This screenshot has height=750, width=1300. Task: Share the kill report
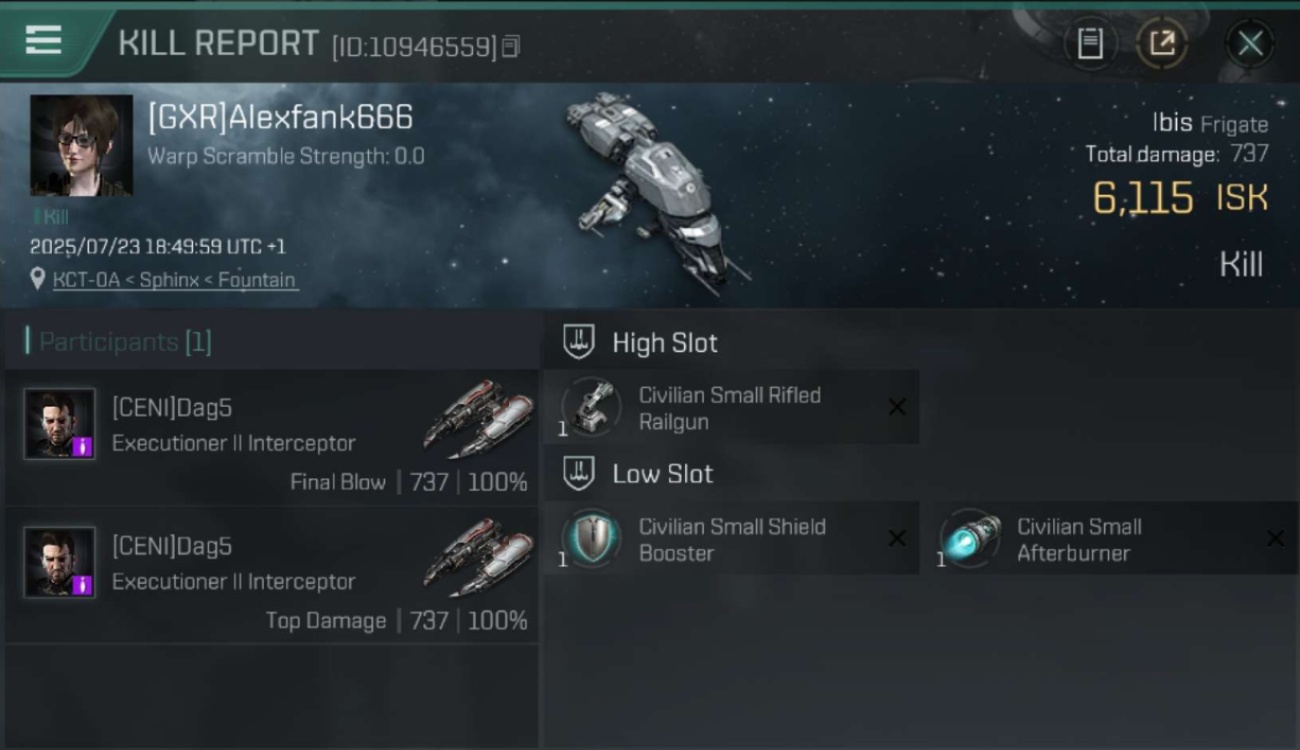1161,43
